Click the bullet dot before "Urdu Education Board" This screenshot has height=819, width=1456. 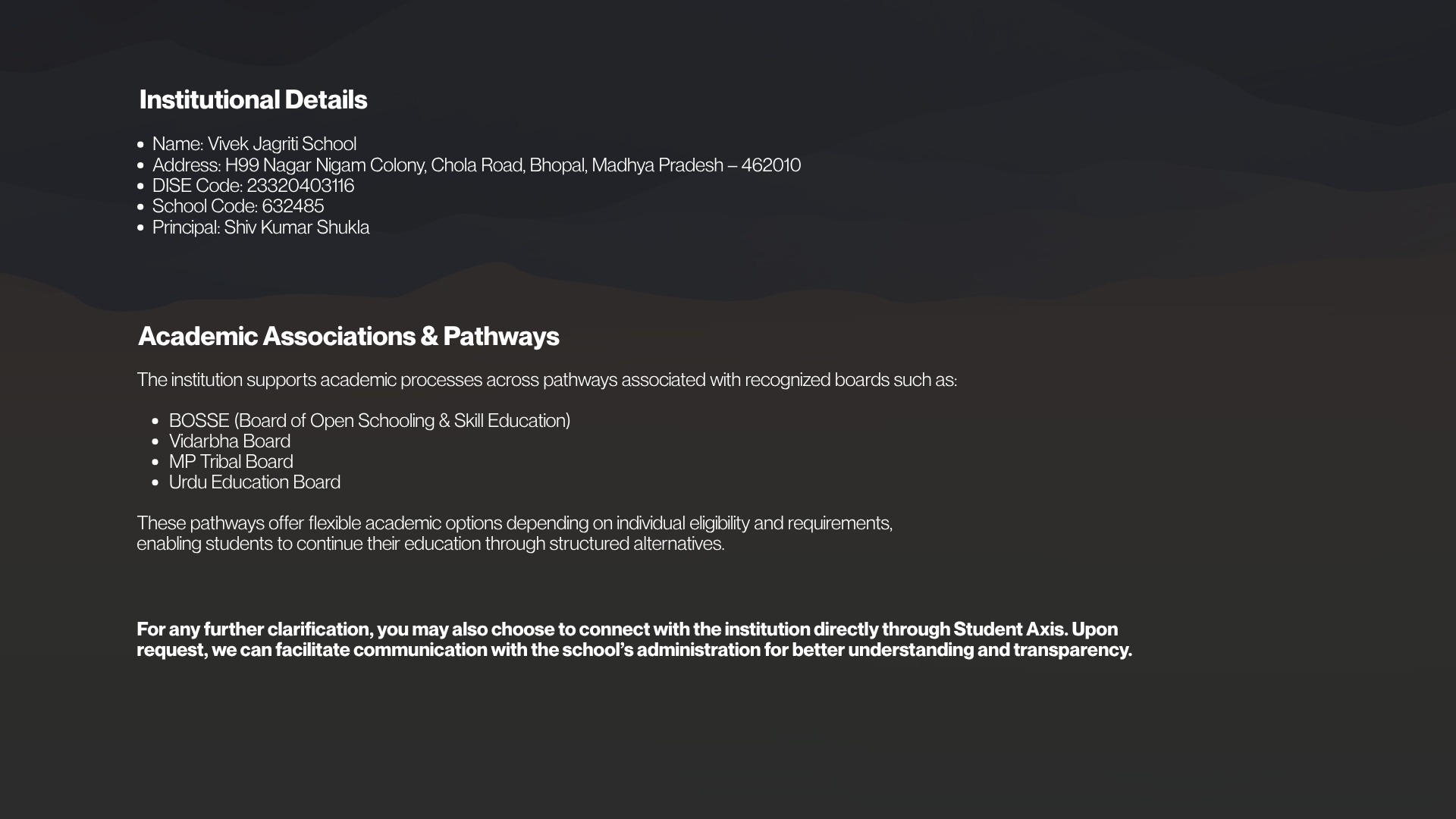pyautogui.click(x=155, y=482)
